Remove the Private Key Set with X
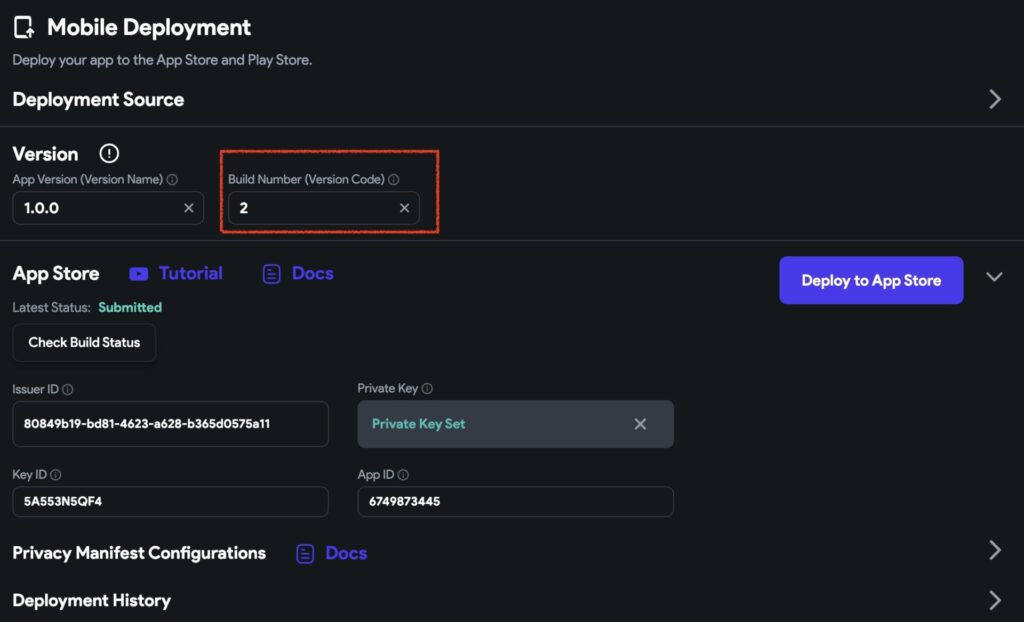Viewport: 1024px width, 622px height. [x=640, y=424]
